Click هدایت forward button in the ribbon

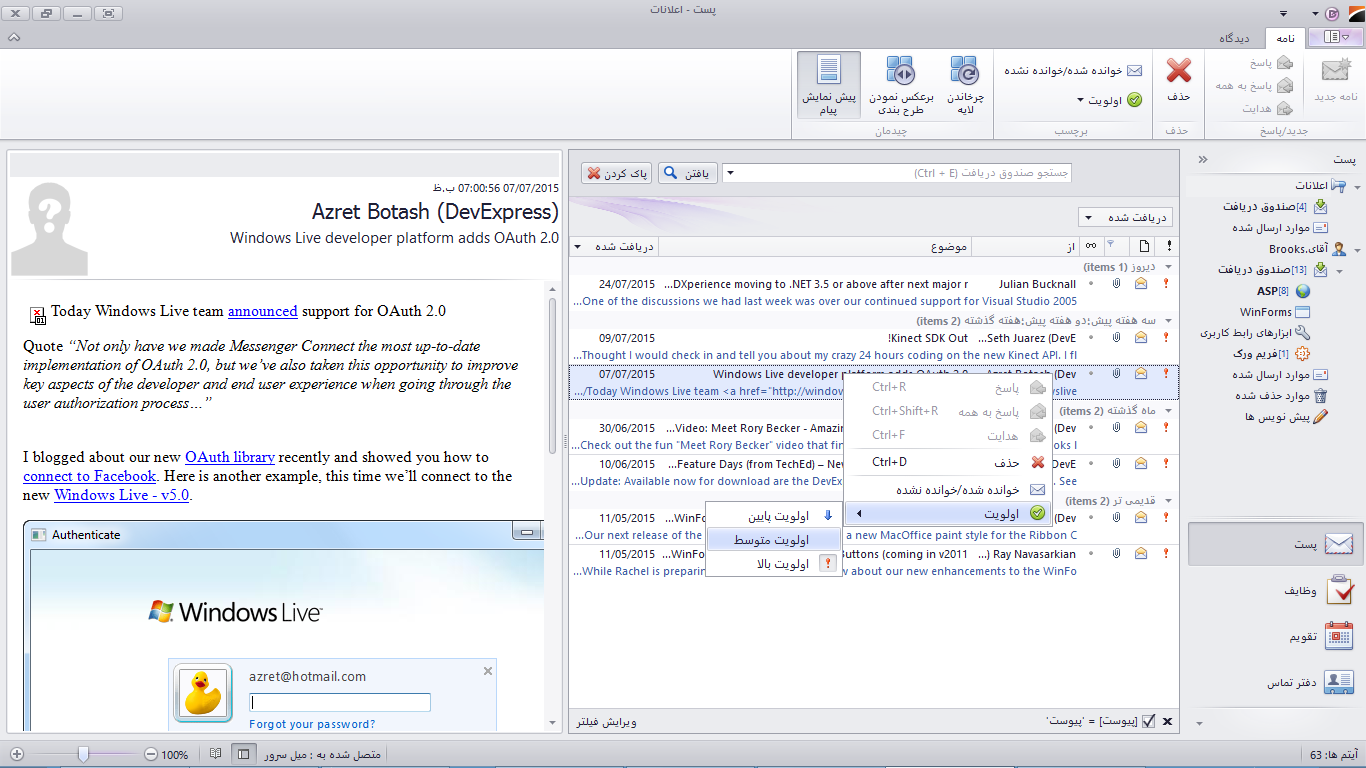point(1268,109)
